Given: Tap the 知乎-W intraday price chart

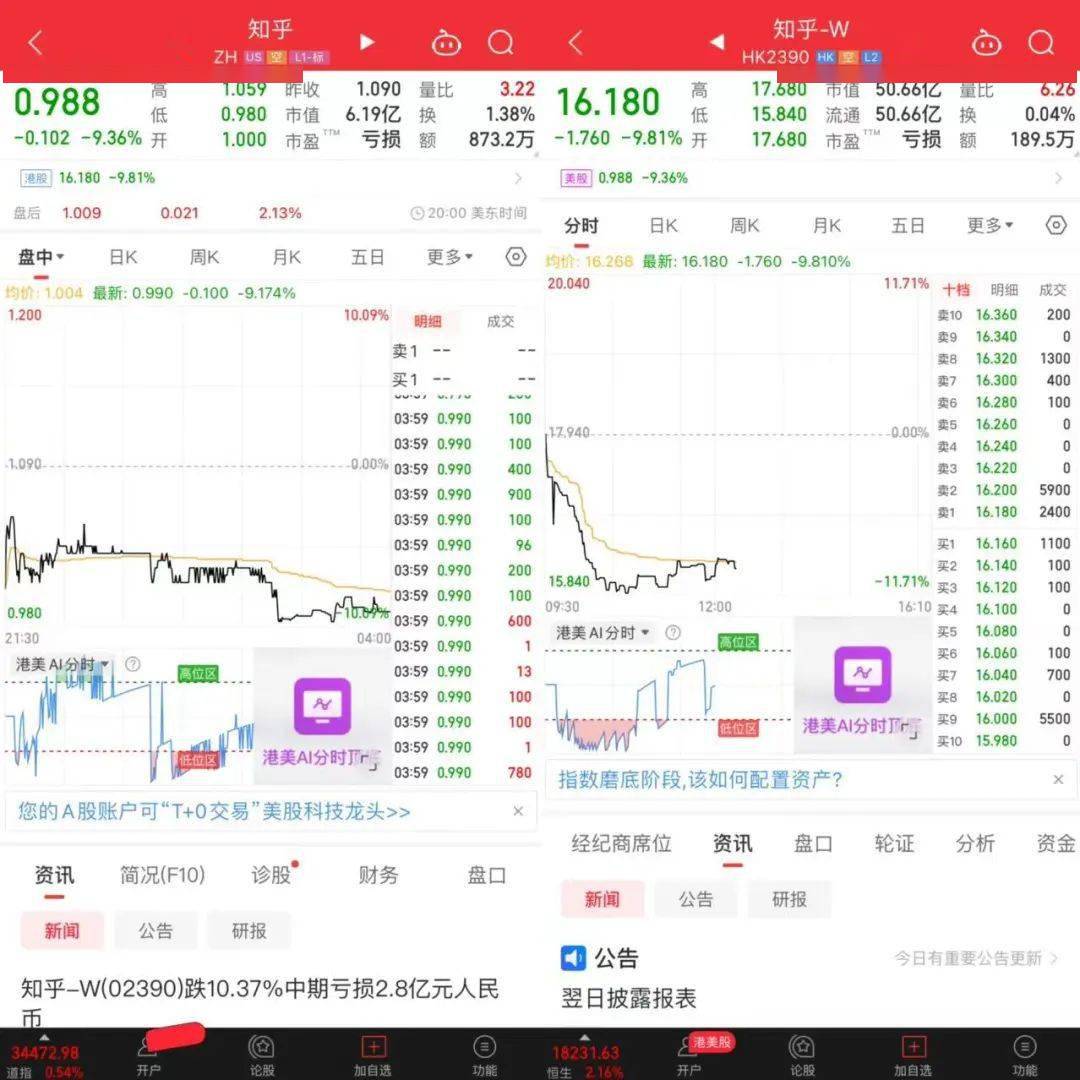Looking at the screenshot, I should click(x=737, y=436).
